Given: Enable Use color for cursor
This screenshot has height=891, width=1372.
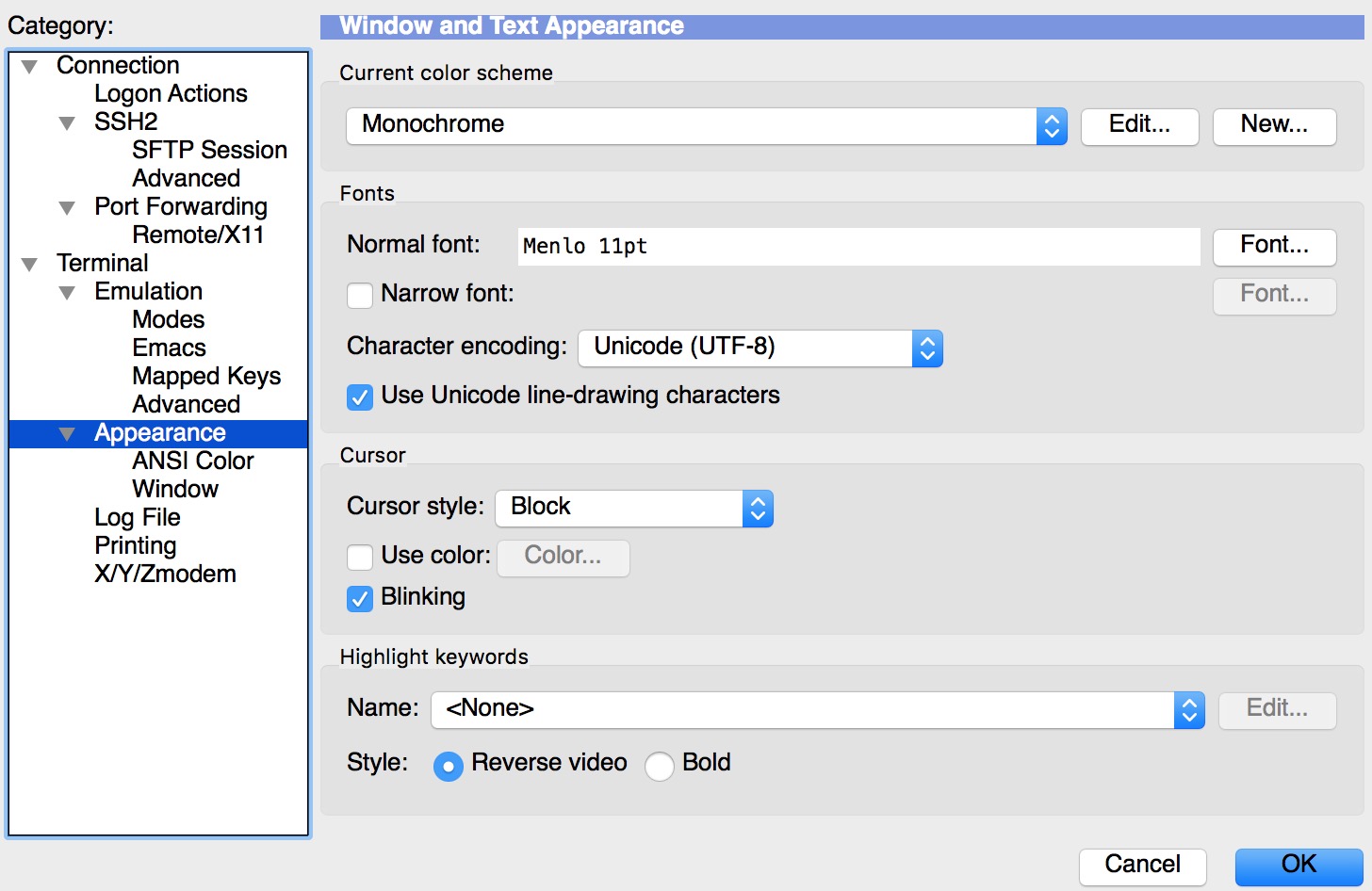Looking at the screenshot, I should coord(360,557).
